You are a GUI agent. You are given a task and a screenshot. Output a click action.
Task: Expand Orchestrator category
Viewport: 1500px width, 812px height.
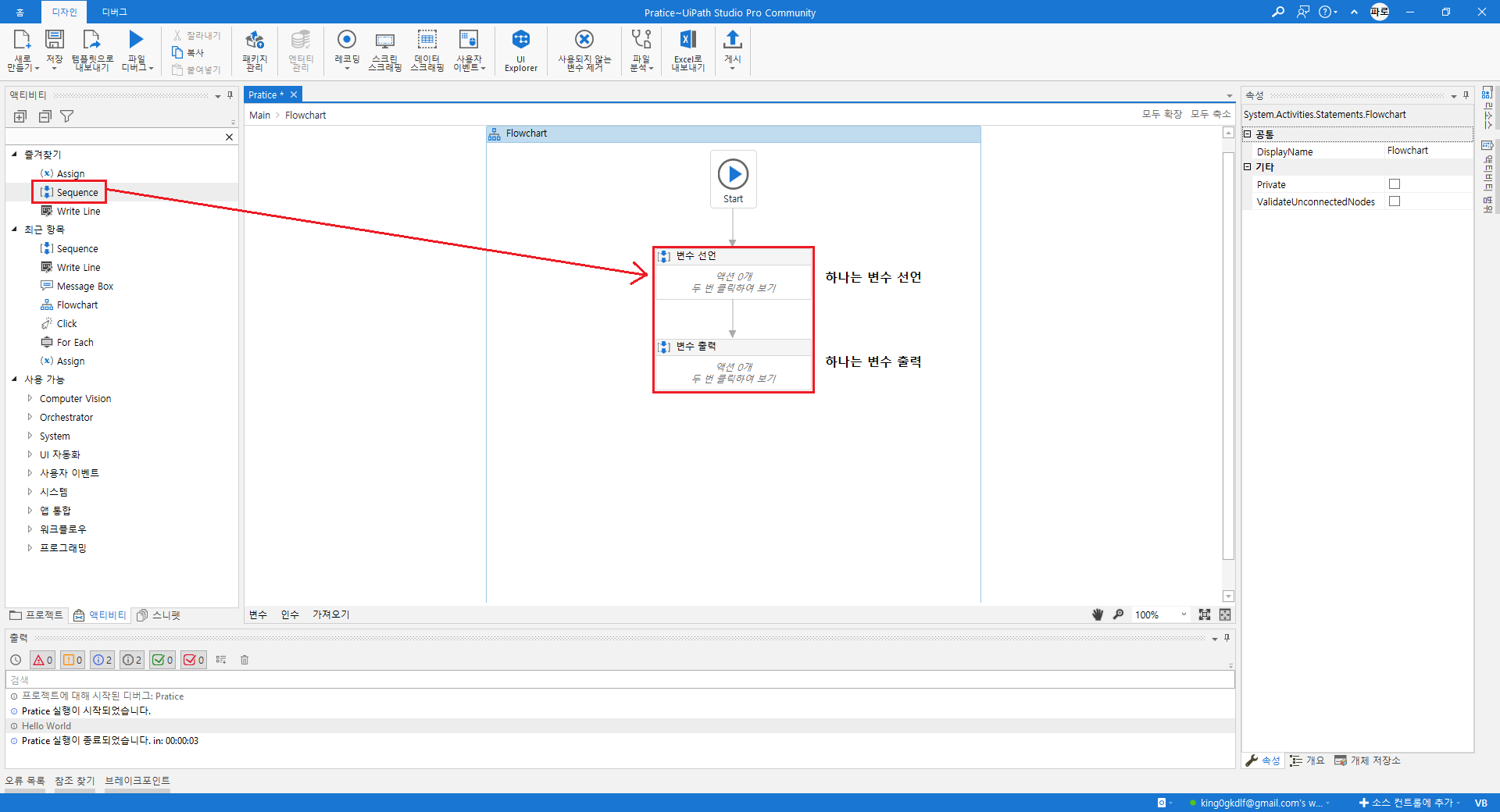30,417
